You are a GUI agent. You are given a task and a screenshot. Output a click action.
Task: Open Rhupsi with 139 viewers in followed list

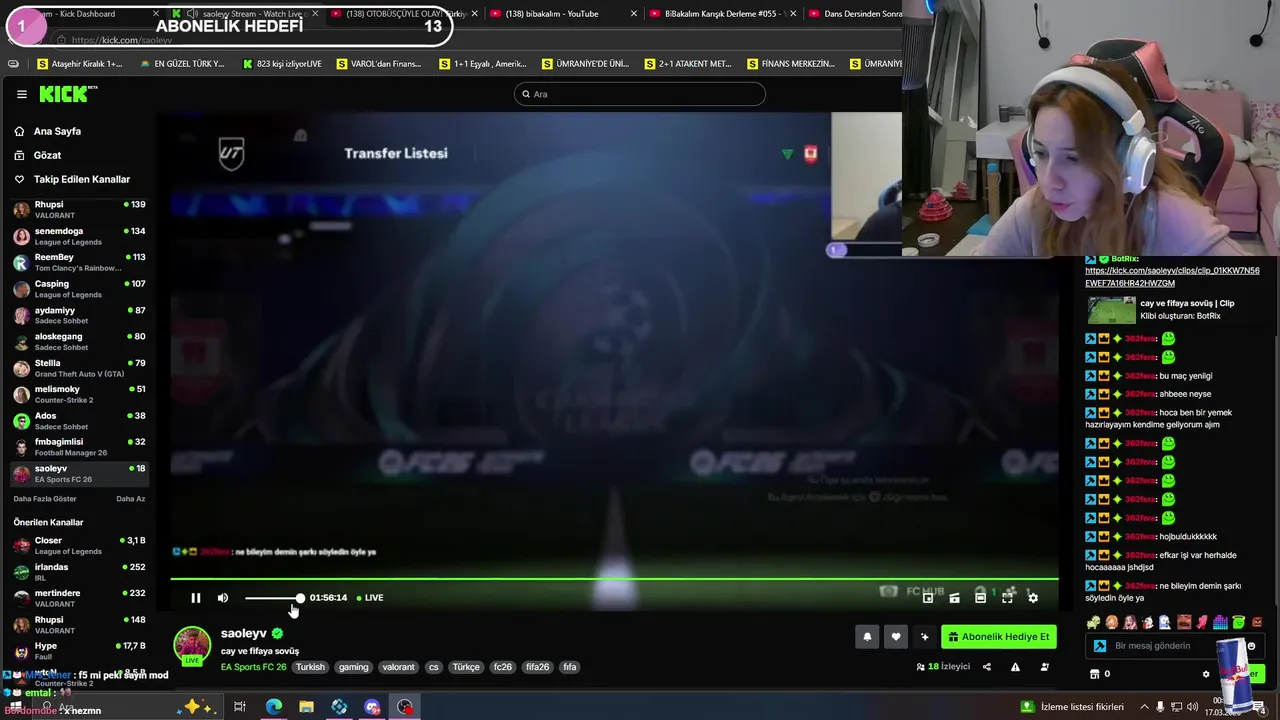click(80, 209)
